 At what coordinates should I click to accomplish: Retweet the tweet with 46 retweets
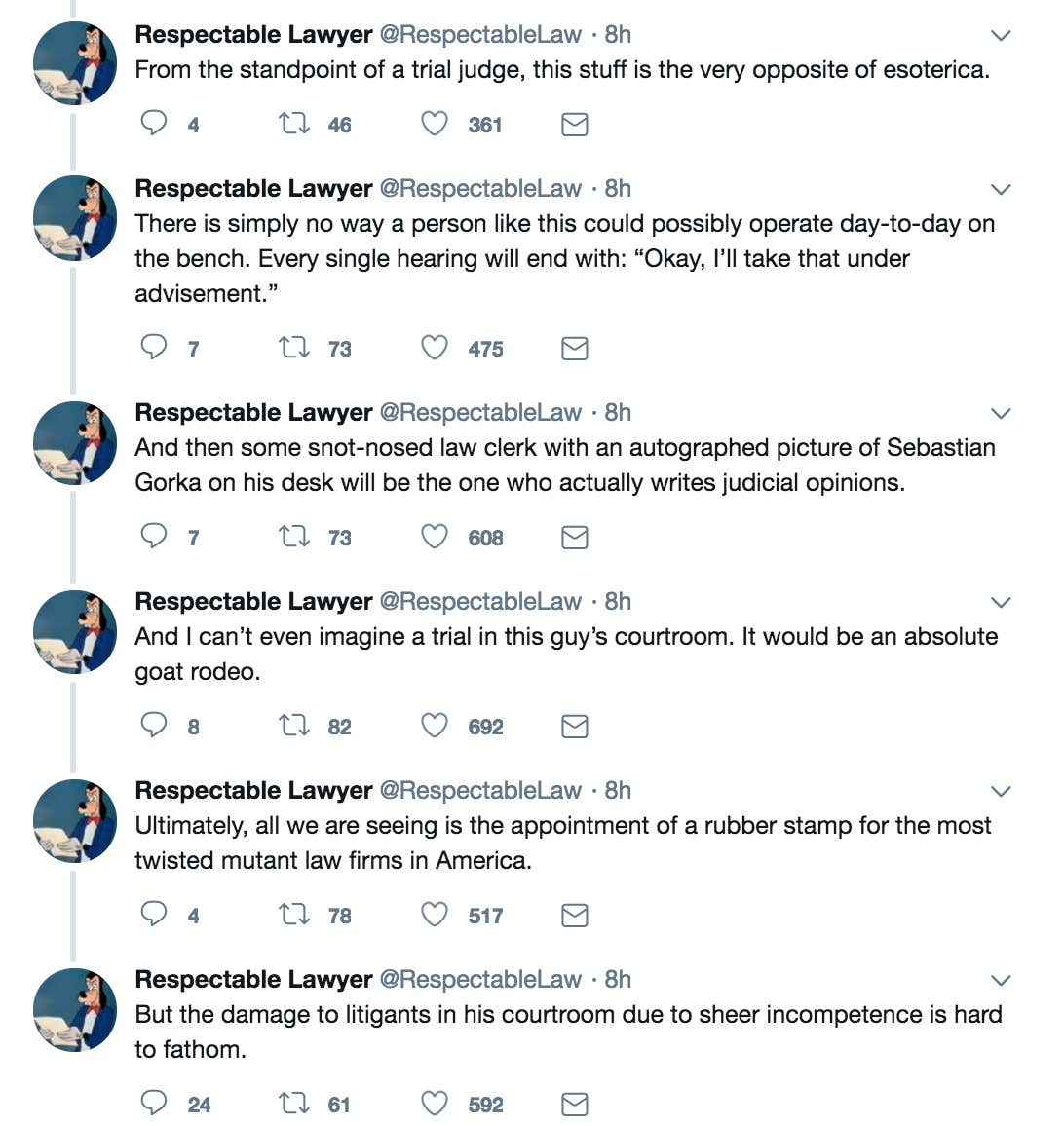click(x=294, y=125)
